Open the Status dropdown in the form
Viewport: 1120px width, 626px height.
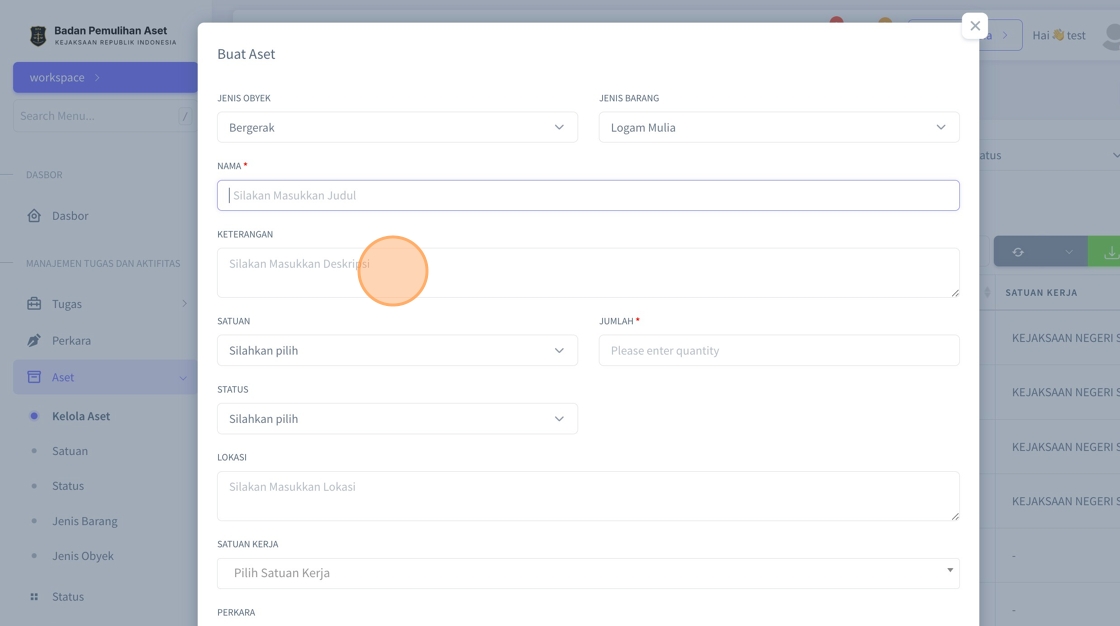coord(397,419)
